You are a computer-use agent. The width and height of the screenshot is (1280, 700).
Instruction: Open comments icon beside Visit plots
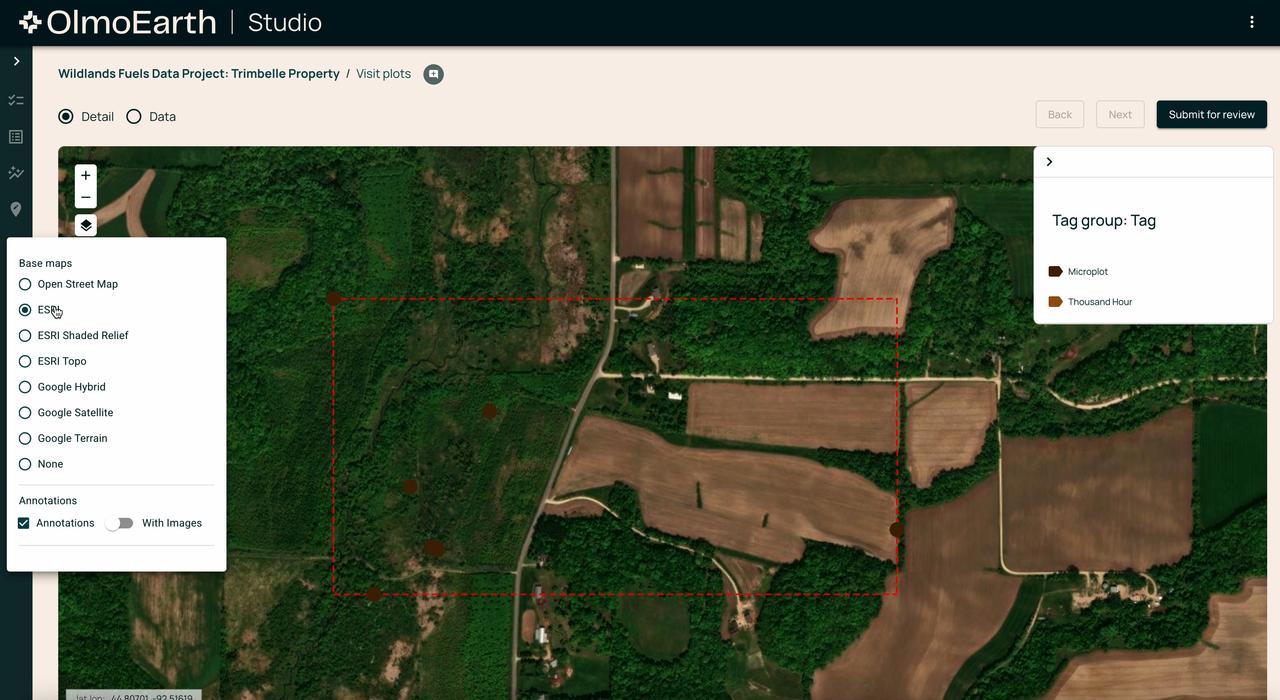pyautogui.click(x=433, y=74)
